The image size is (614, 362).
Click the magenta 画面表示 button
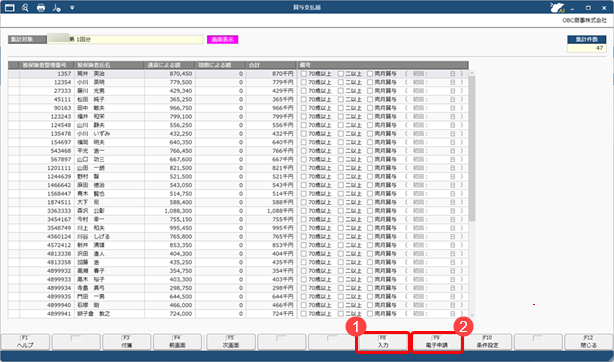tap(222, 40)
